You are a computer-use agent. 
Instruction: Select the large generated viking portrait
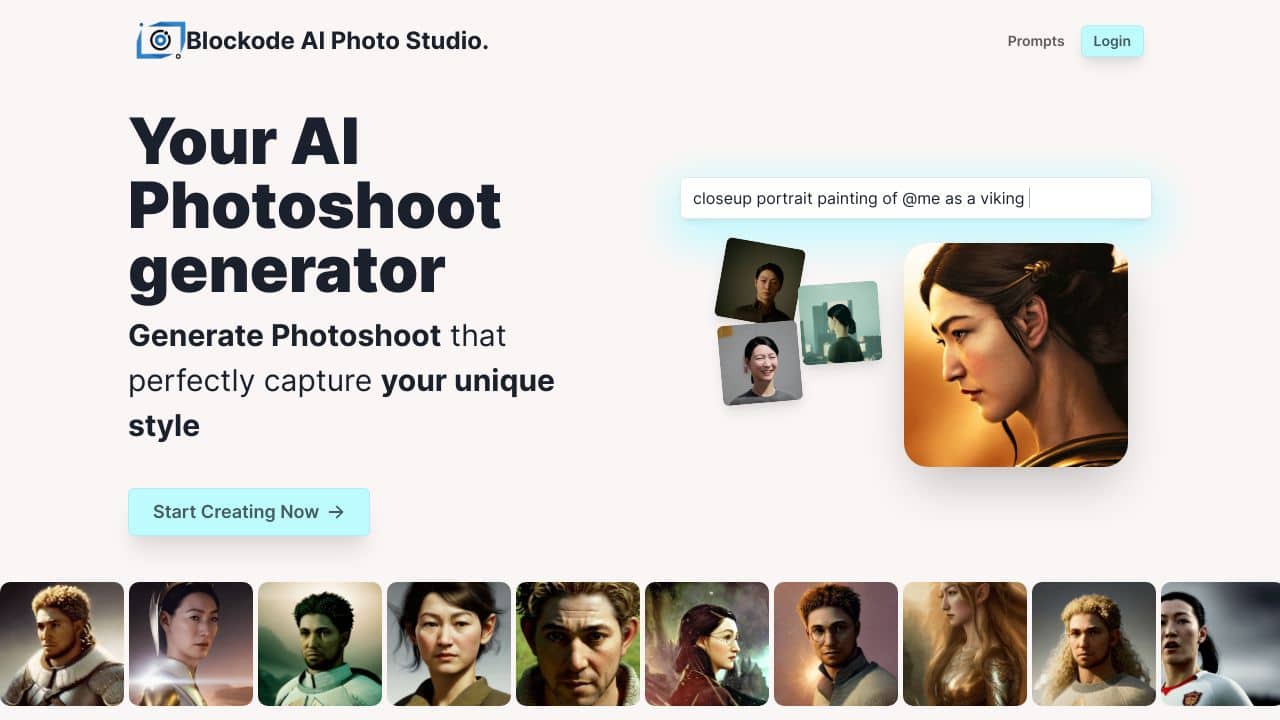point(1016,355)
